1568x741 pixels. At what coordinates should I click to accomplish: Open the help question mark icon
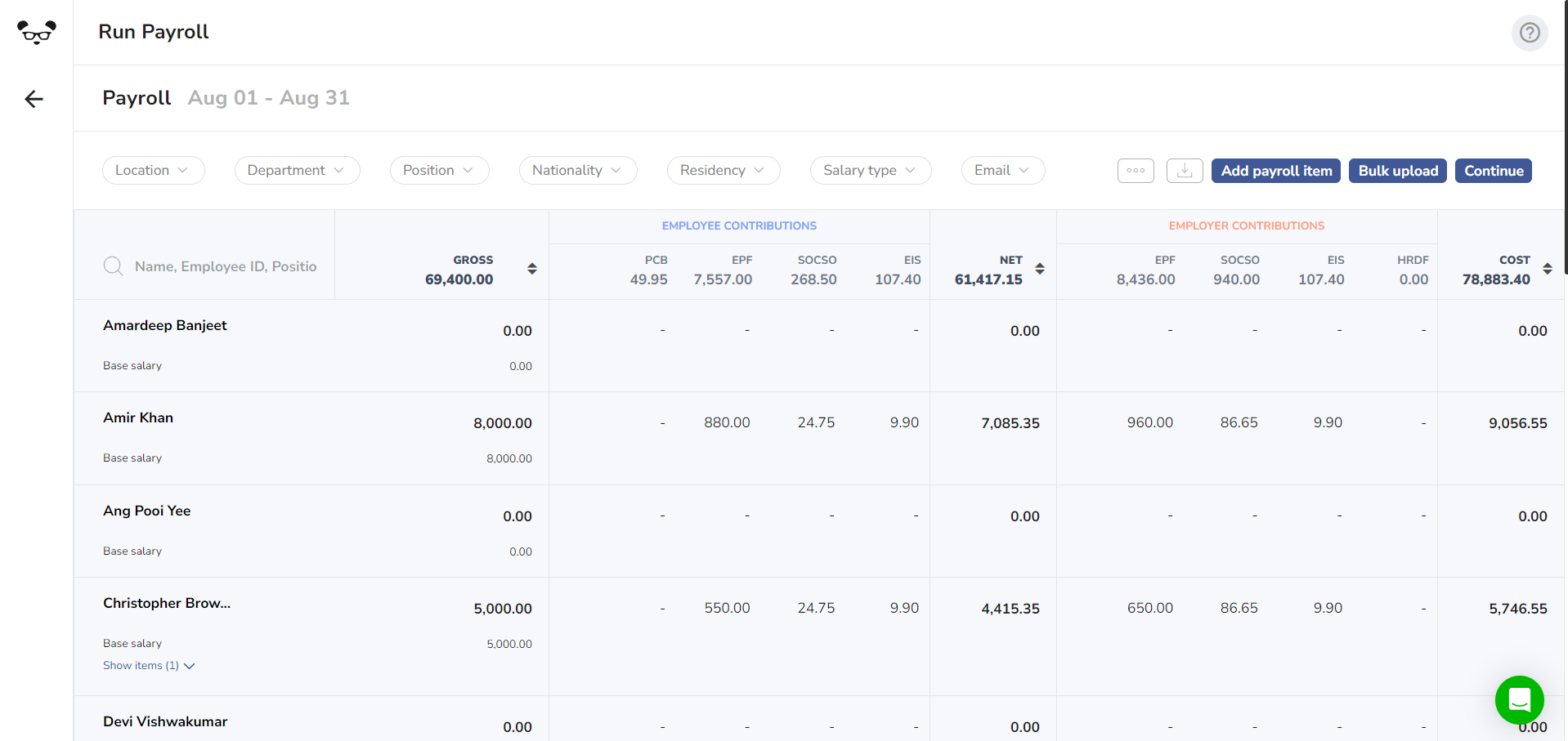click(x=1529, y=33)
